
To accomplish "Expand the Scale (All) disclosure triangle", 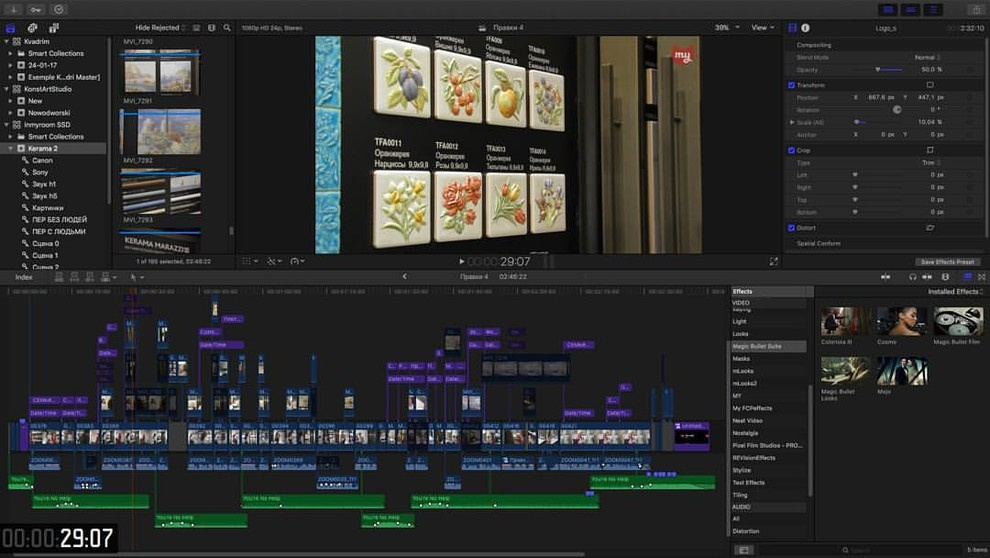I will [x=792, y=122].
